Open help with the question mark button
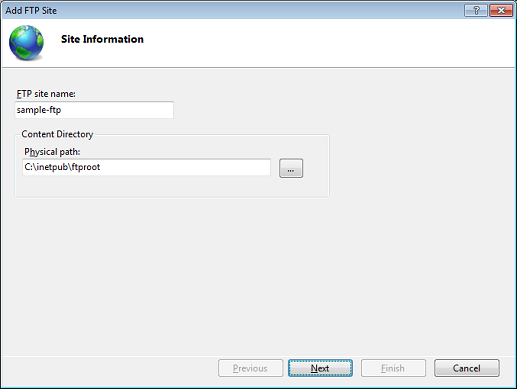The image size is (517, 389). tap(476, 11)
